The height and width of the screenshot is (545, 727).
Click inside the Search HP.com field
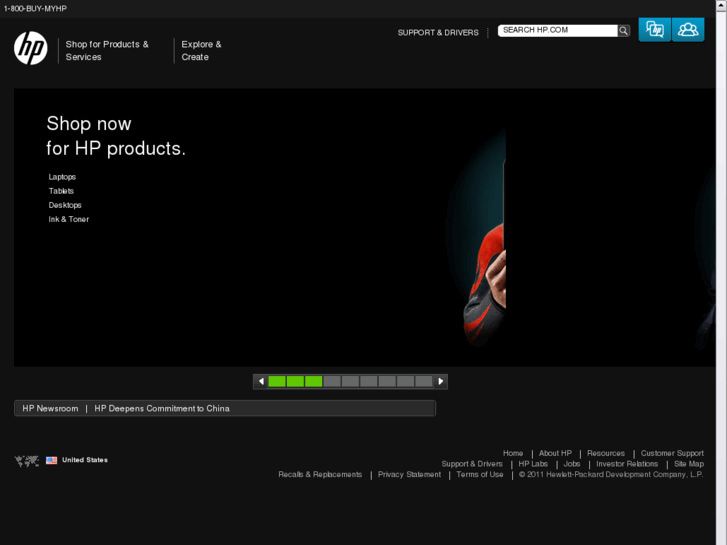(x=558, y=31)
